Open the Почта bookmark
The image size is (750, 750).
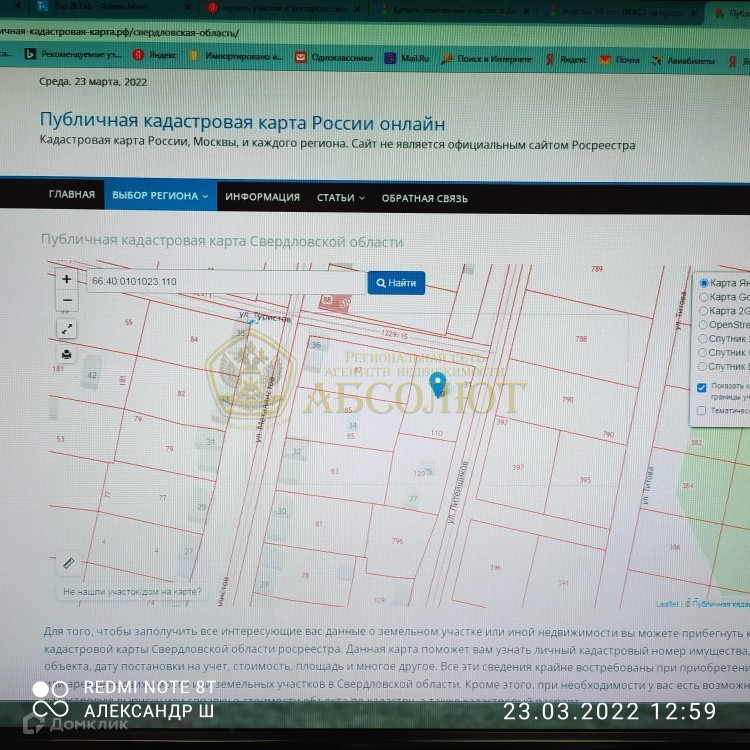point(619,60)
